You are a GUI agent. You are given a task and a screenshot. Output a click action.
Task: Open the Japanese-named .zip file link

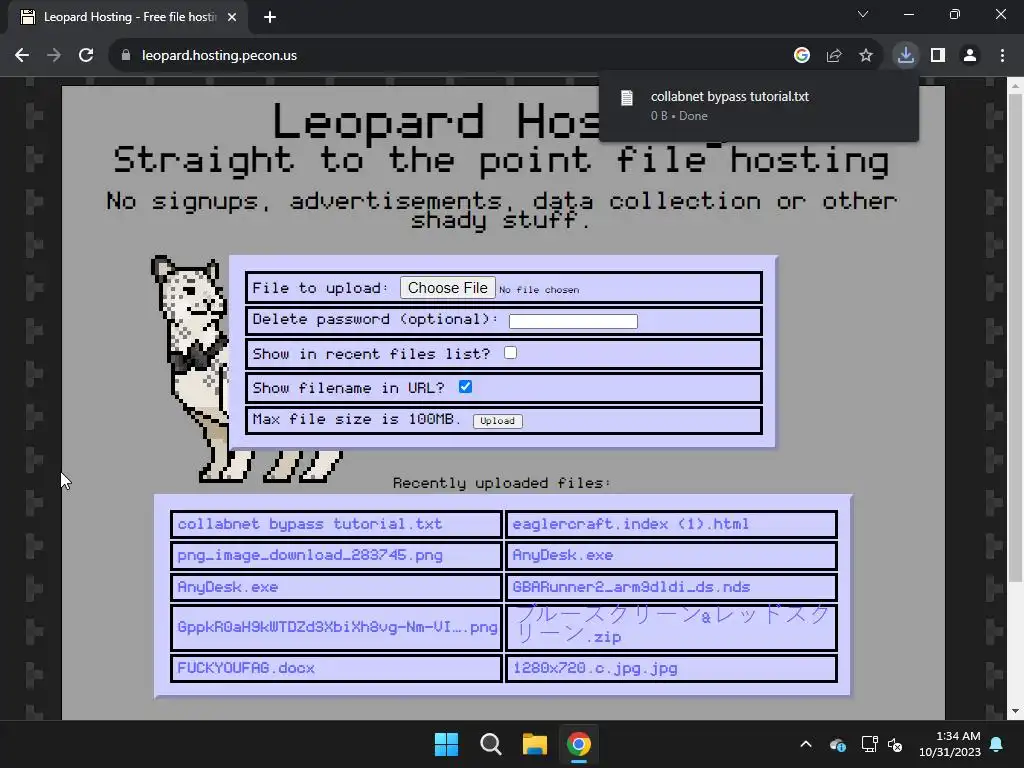(671, 625)
